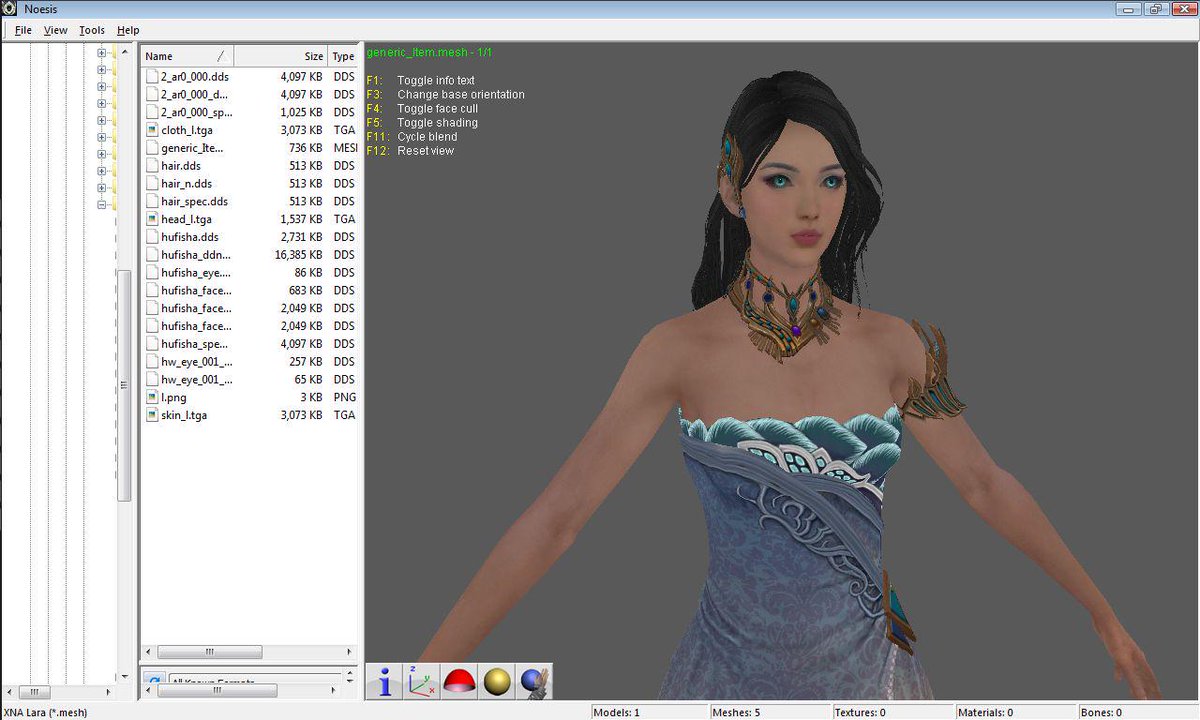
Task: Select the blue textured sphere preview icon
Action: 532,680
